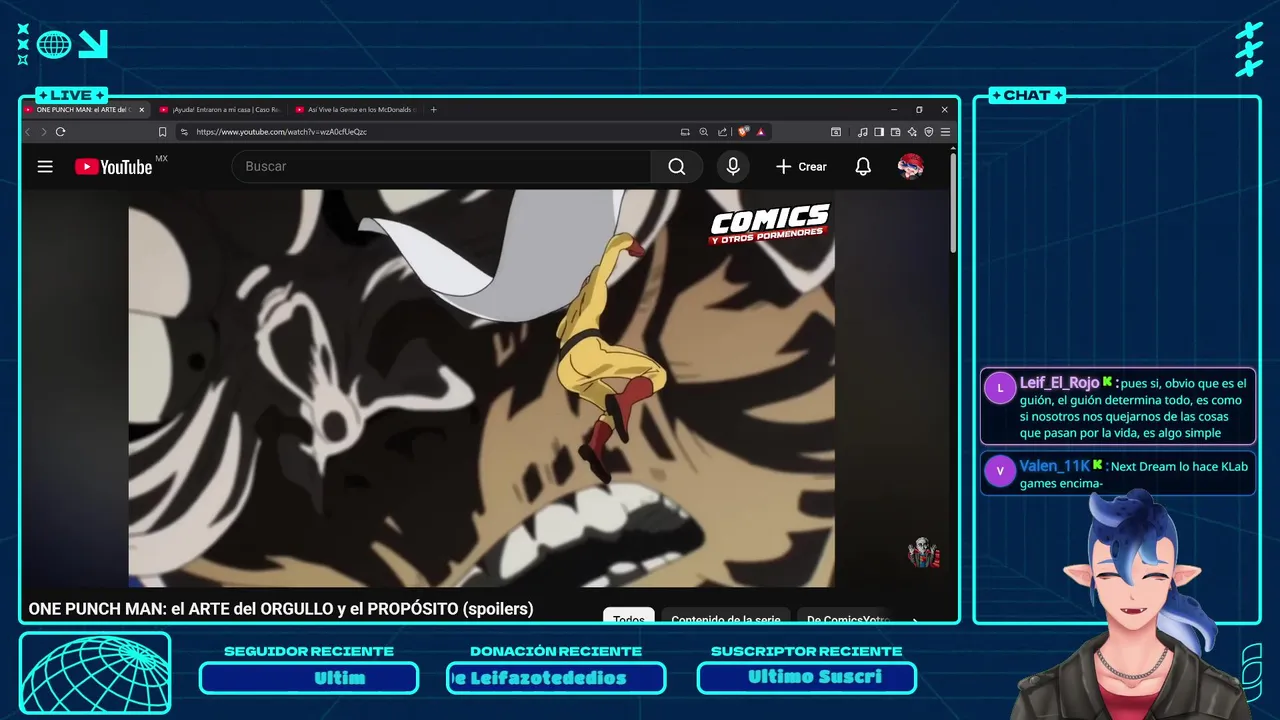Click Valen_11K's chat message
The height and width of the screenshot is (720, 1280).
[1118, 473]
